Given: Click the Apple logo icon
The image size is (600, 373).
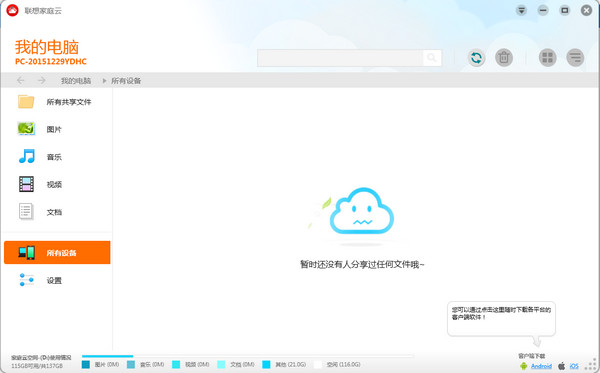Looking at the screenshot, I should (x=561, y=366).
